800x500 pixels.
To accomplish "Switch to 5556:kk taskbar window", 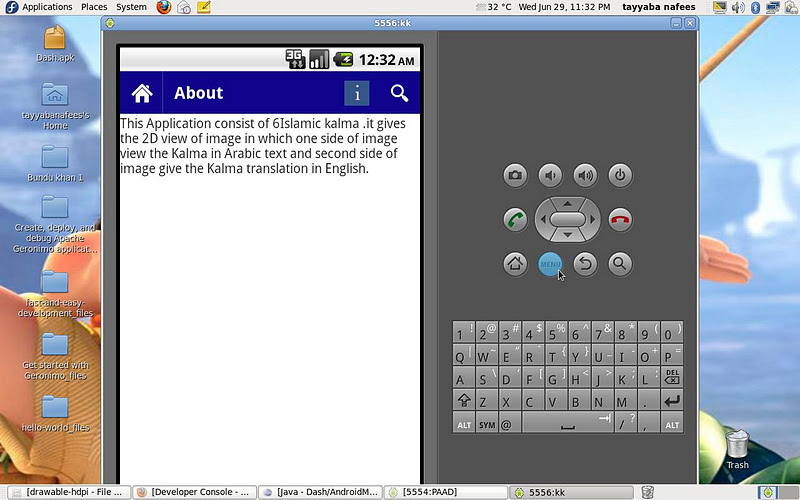I will click(x=571, y=492).
